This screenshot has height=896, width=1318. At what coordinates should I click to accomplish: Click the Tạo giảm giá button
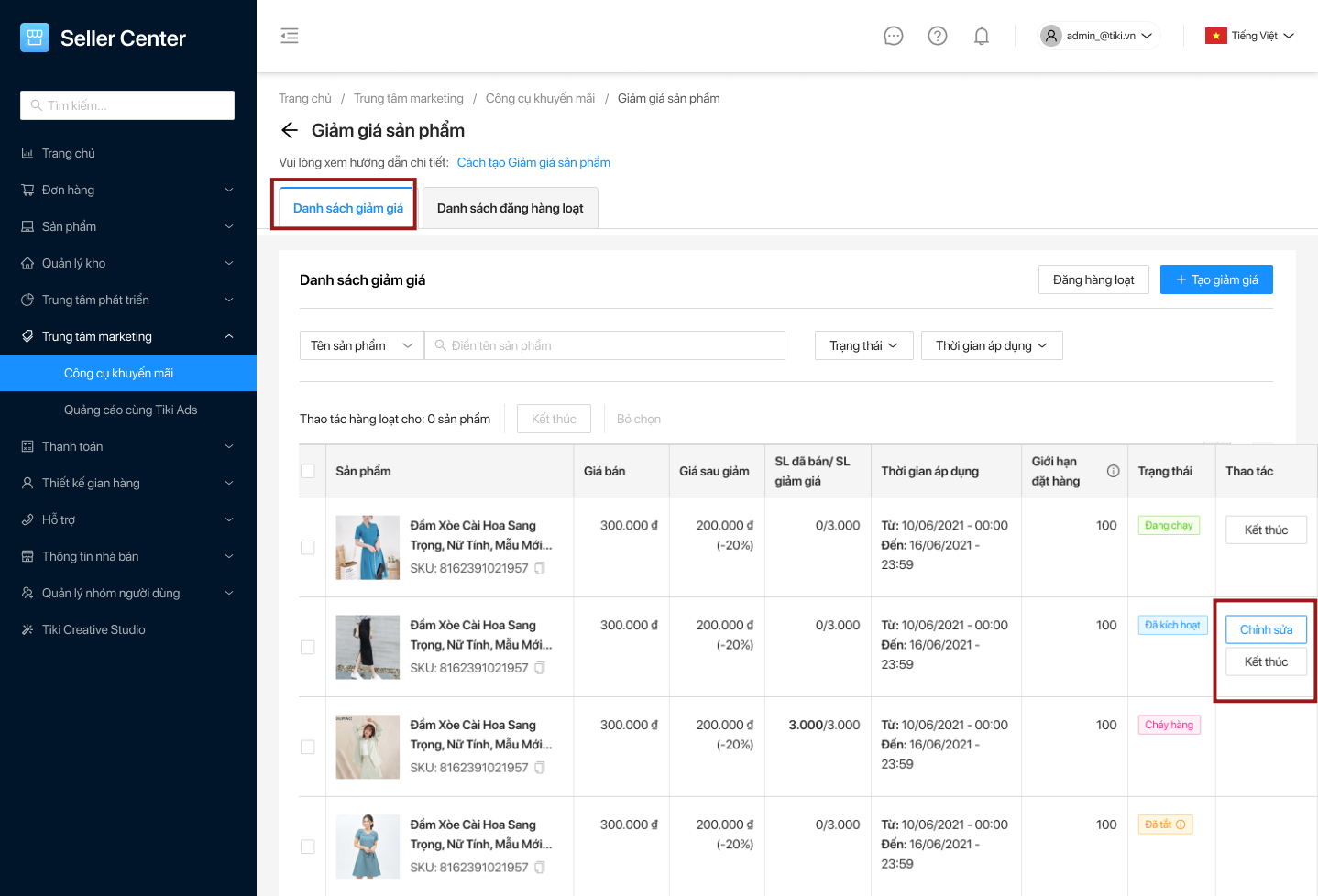(x=1215, y=279)
